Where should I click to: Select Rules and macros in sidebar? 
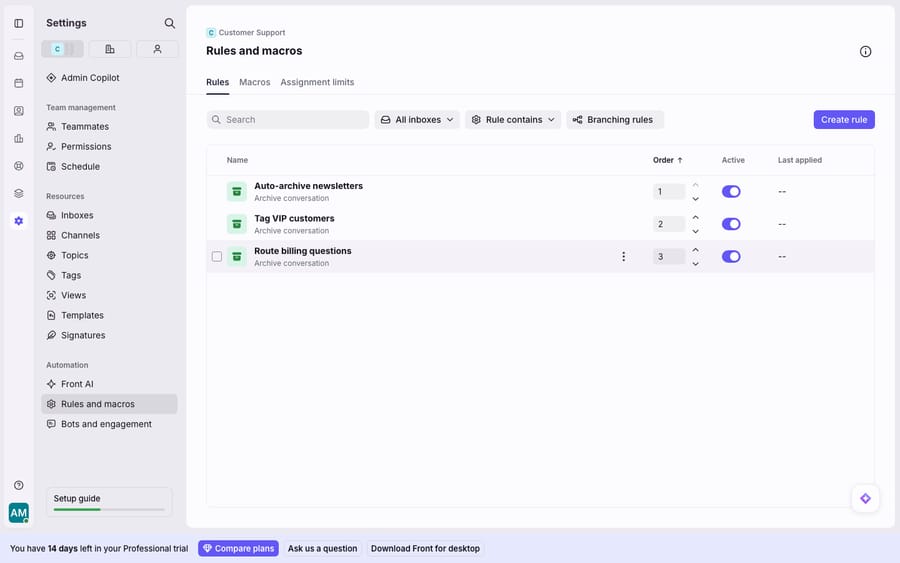109,404
